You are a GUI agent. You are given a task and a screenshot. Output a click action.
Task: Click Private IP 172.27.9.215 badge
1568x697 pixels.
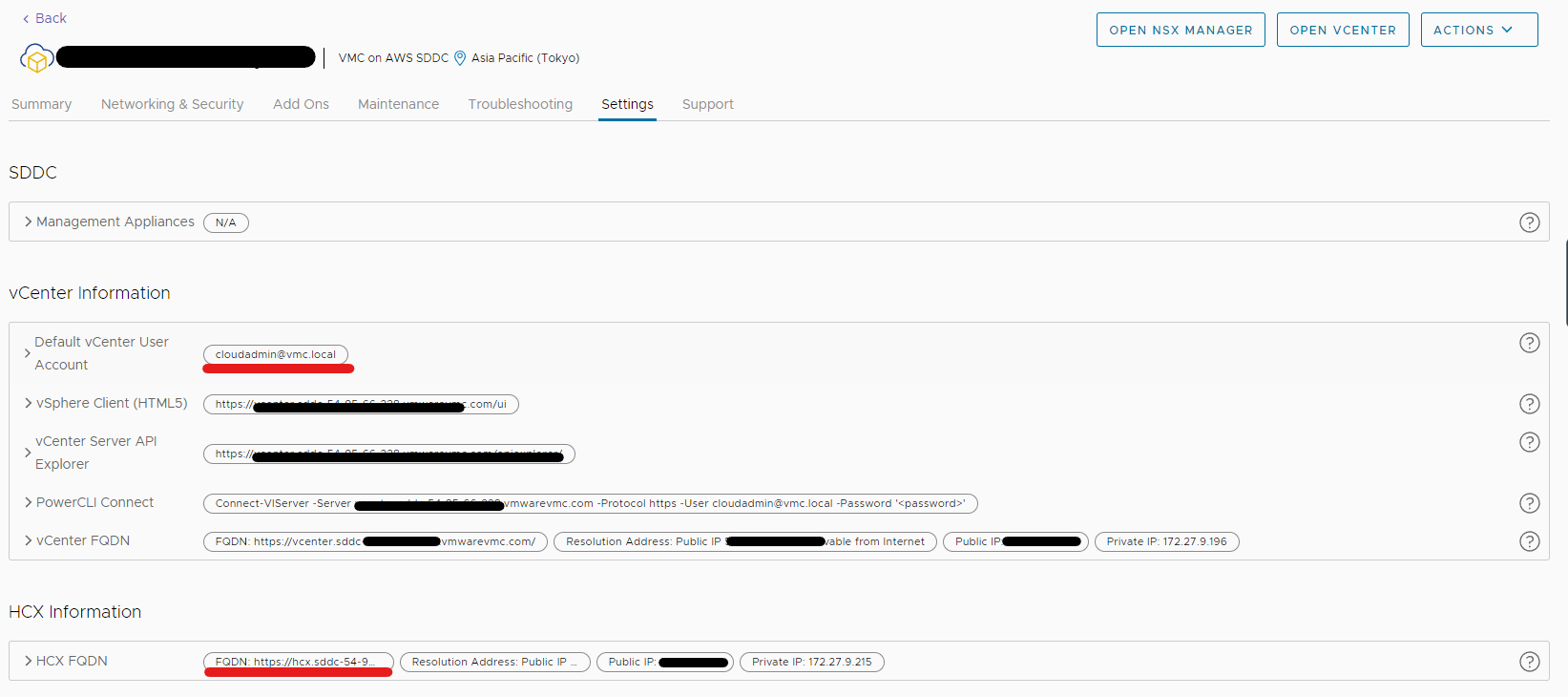point(812,662)
